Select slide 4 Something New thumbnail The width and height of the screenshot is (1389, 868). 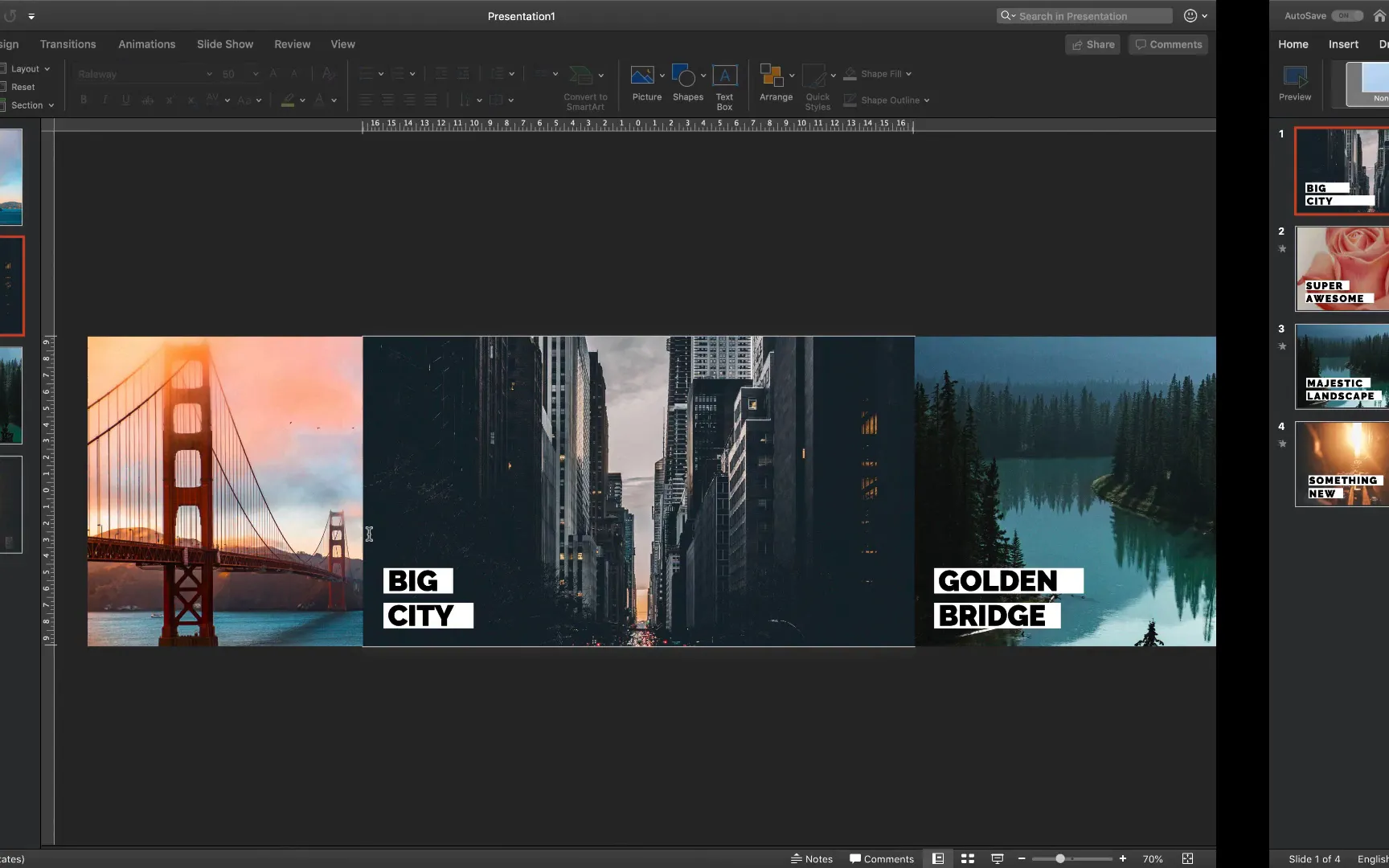click(x=1342, y=464)
